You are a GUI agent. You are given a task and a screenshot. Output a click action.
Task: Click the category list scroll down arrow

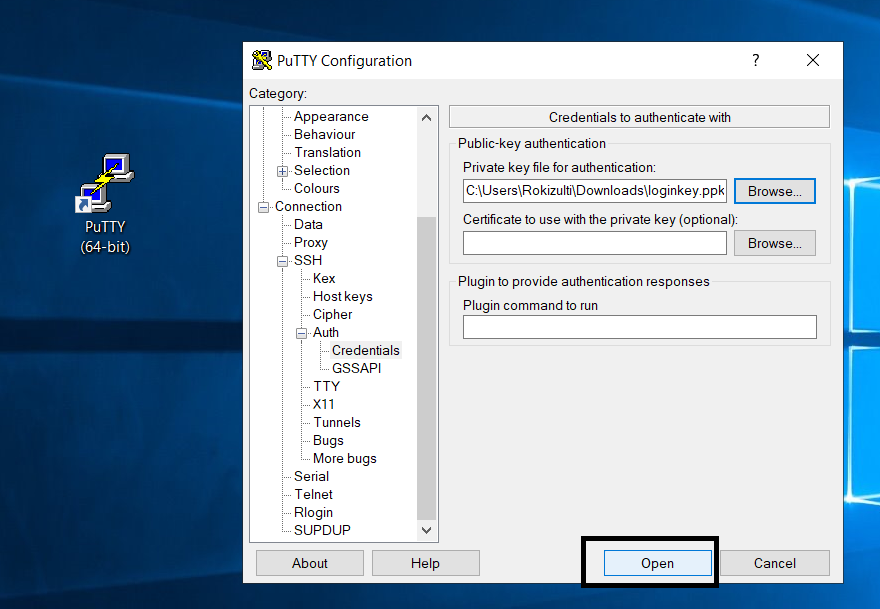[427, 530]
